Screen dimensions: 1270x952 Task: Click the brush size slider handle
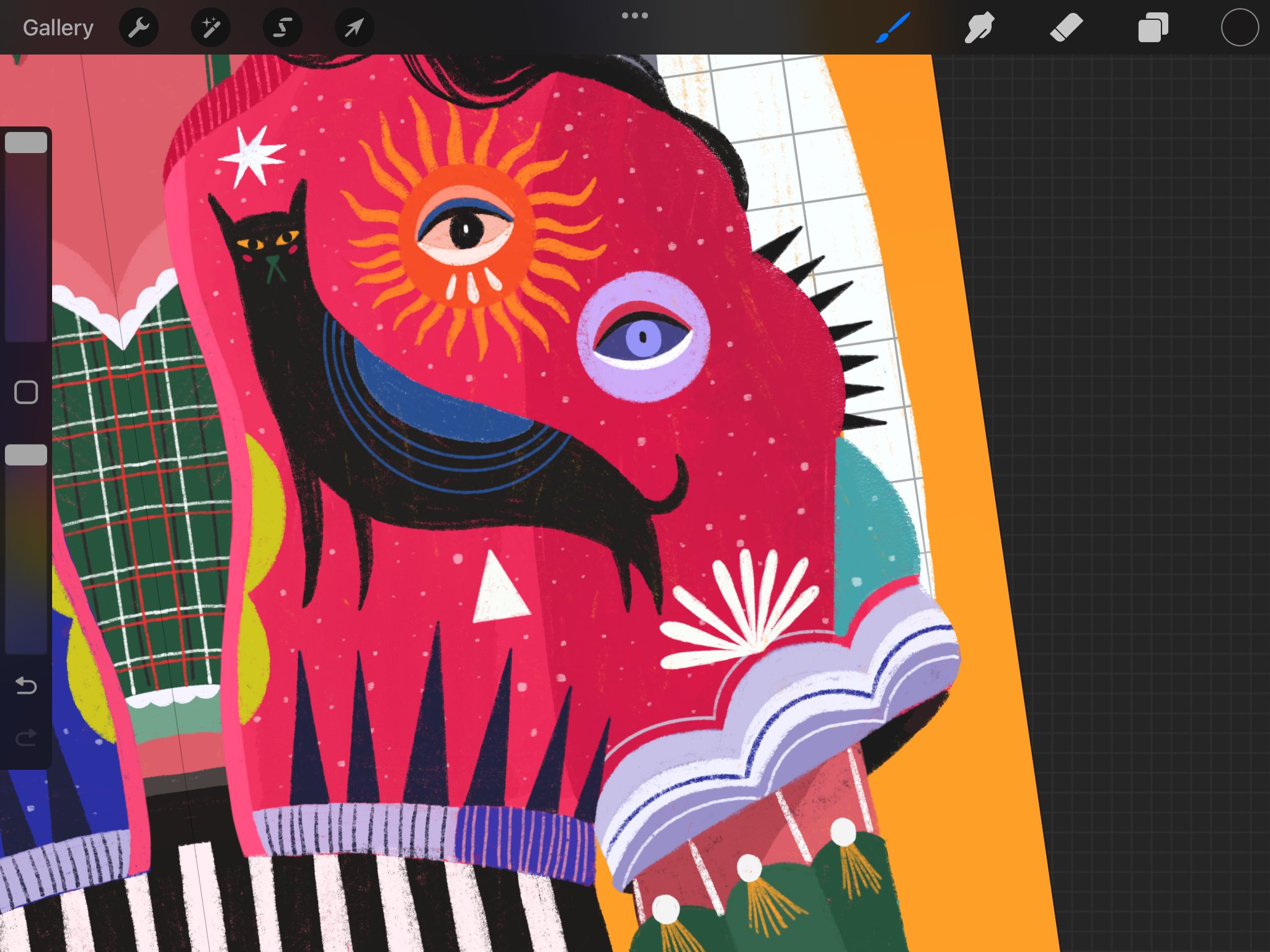click(26, 143)
